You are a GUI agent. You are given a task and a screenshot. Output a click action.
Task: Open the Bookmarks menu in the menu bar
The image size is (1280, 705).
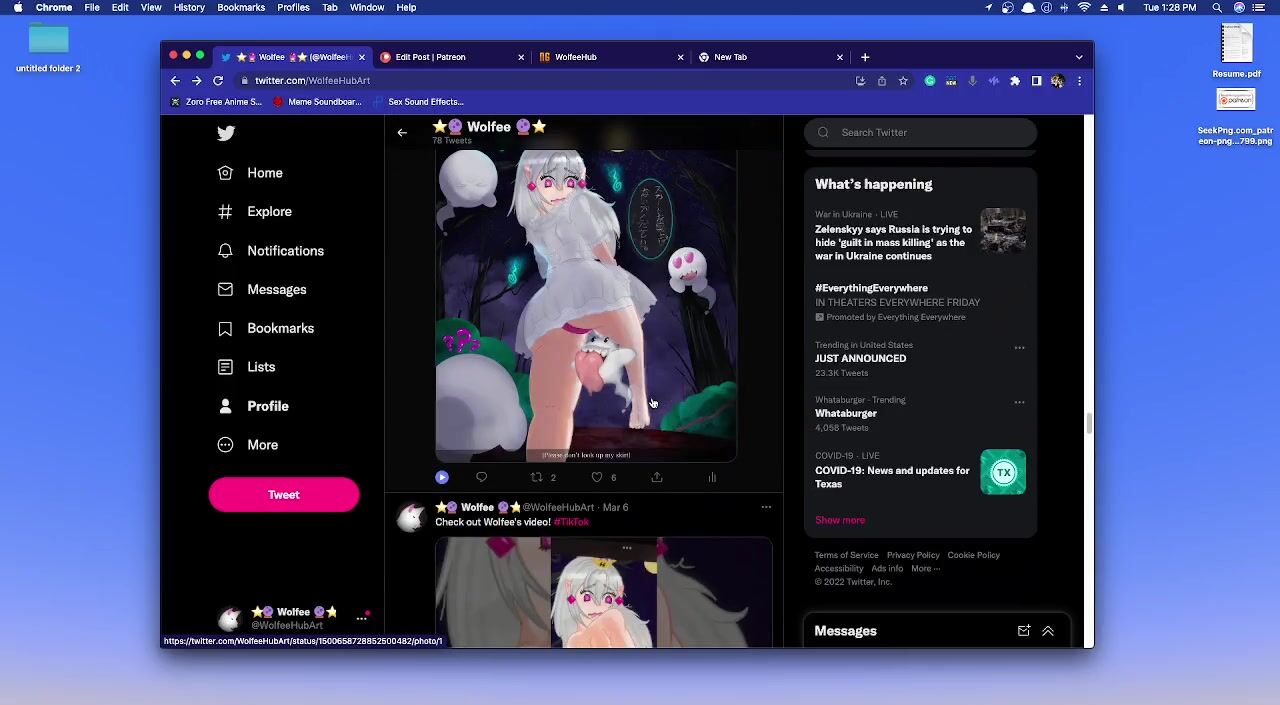tap(241, 7)
